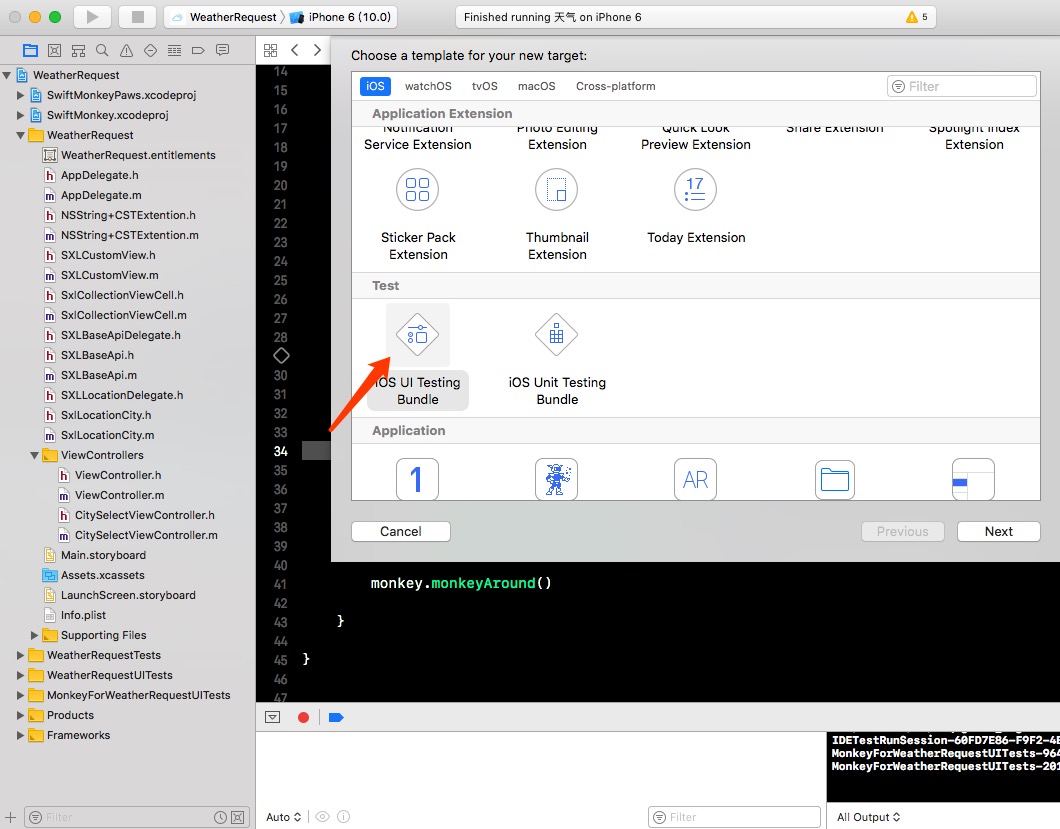Click the Previous button
Screen dimensions: 1060x829
(902, 531)
